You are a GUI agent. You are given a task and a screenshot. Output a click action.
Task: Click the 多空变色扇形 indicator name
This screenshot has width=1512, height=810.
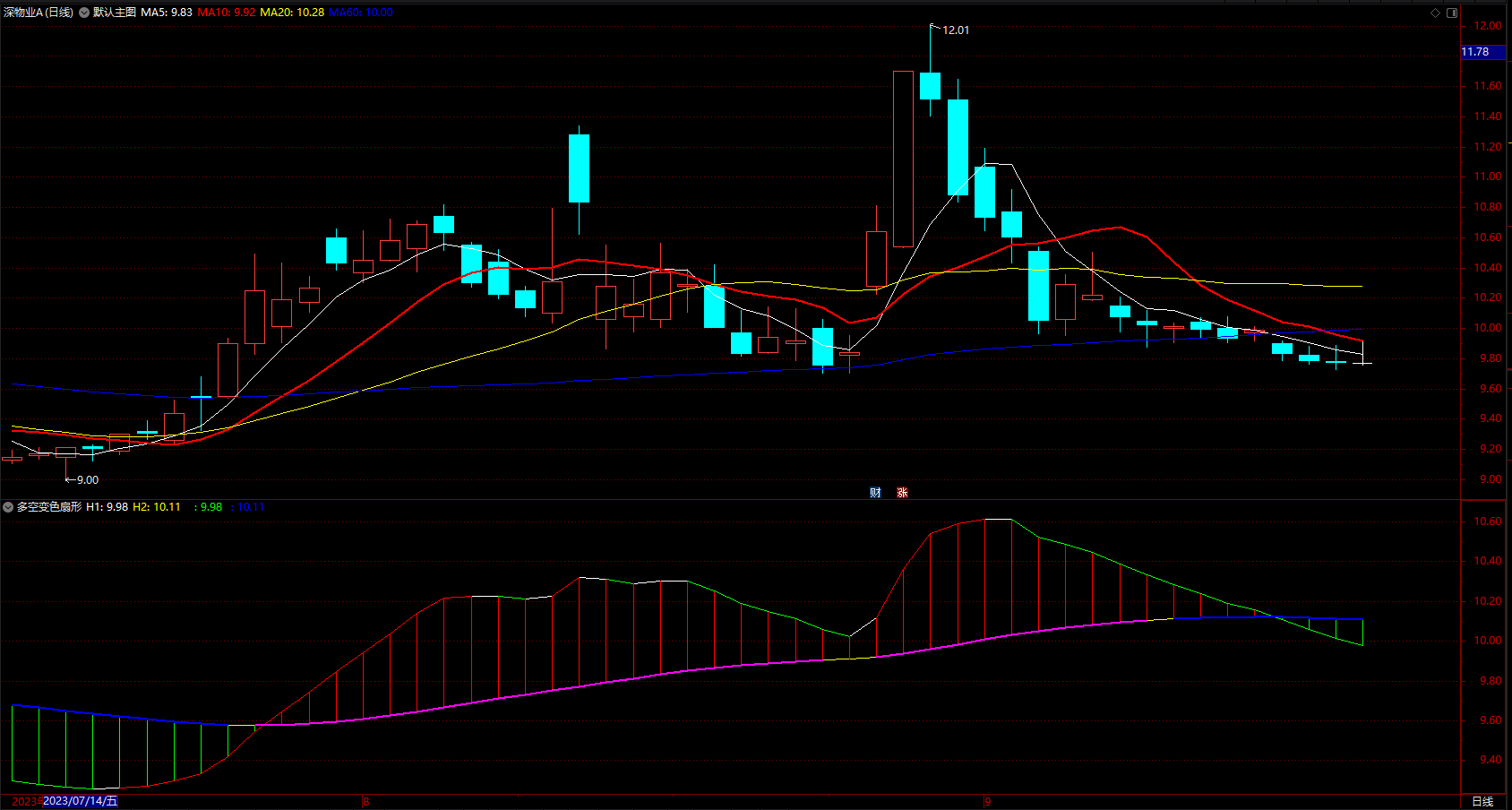coord(49,507)
